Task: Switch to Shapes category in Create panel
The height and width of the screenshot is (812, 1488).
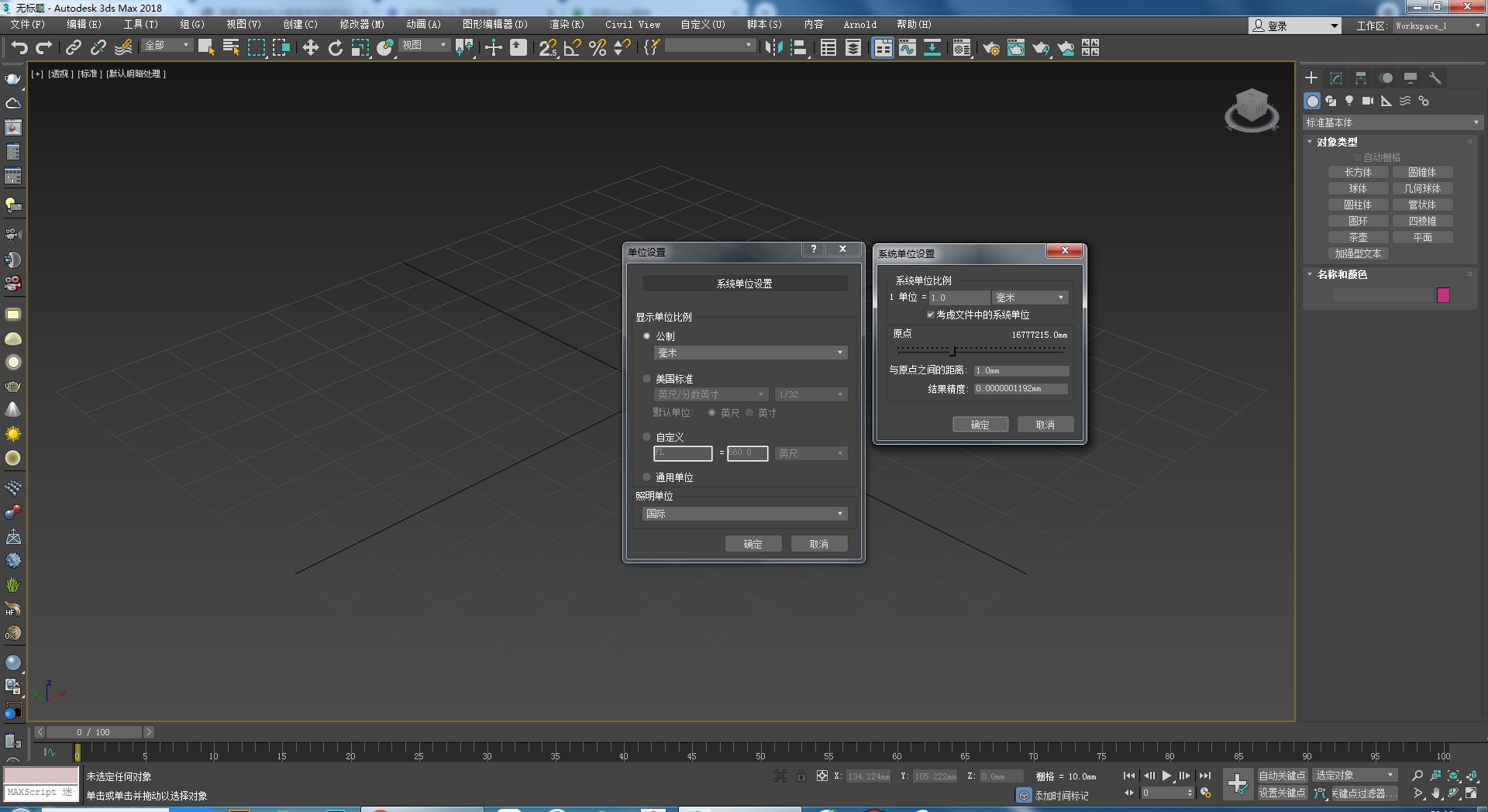Action: pyautogui.click(x=1331, y=101)
